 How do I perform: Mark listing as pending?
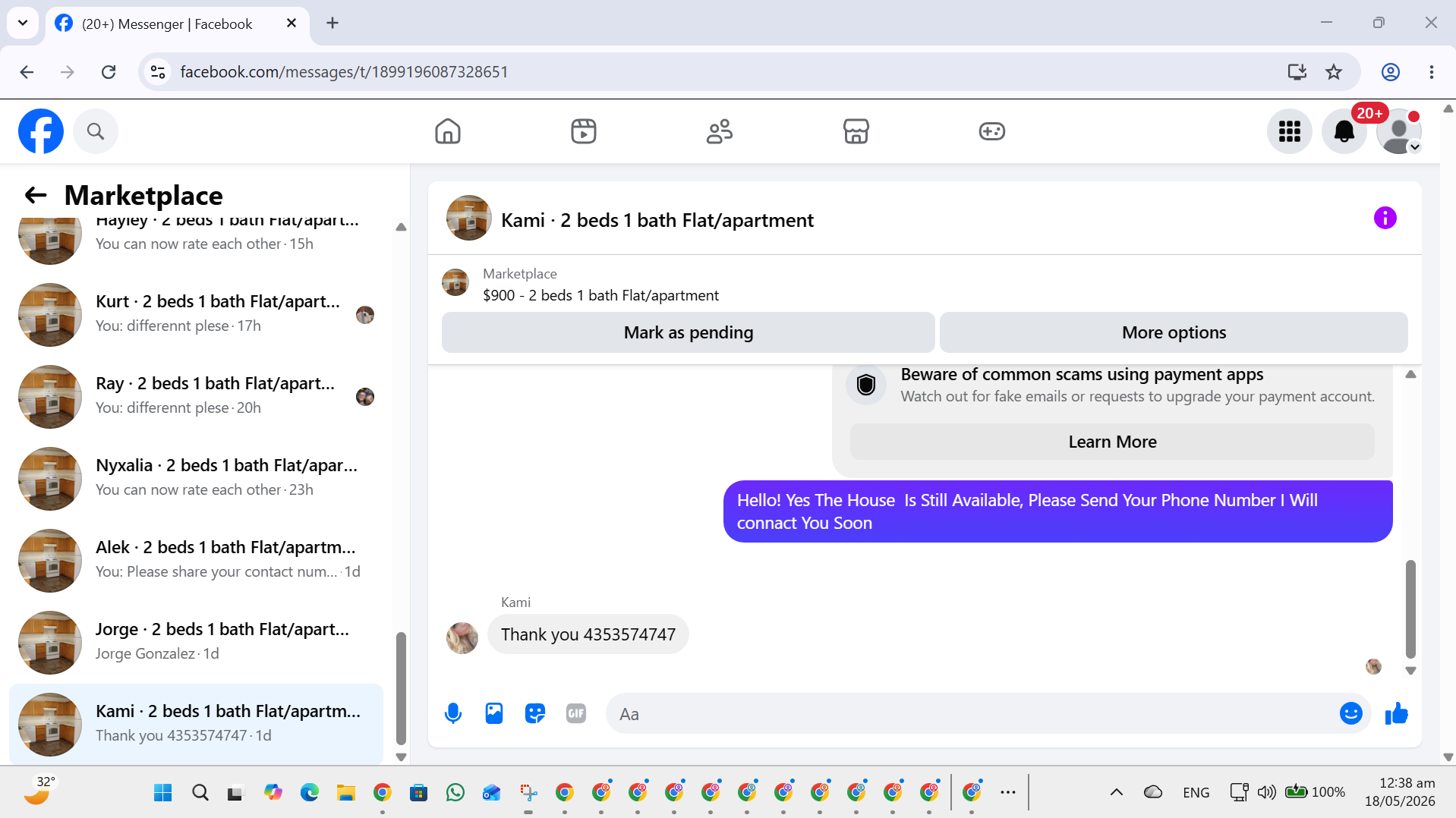pyautogui.click(x=689, y=332)
